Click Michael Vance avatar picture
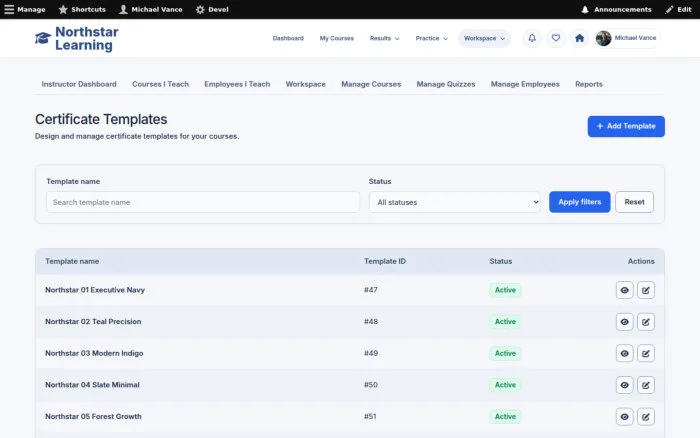The image size is (700, 438). (x=603, y=38)
